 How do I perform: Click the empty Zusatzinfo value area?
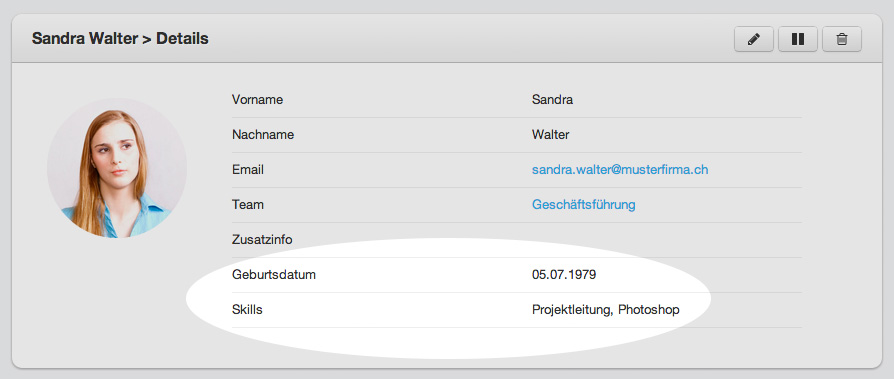click(x=667, y=240)
